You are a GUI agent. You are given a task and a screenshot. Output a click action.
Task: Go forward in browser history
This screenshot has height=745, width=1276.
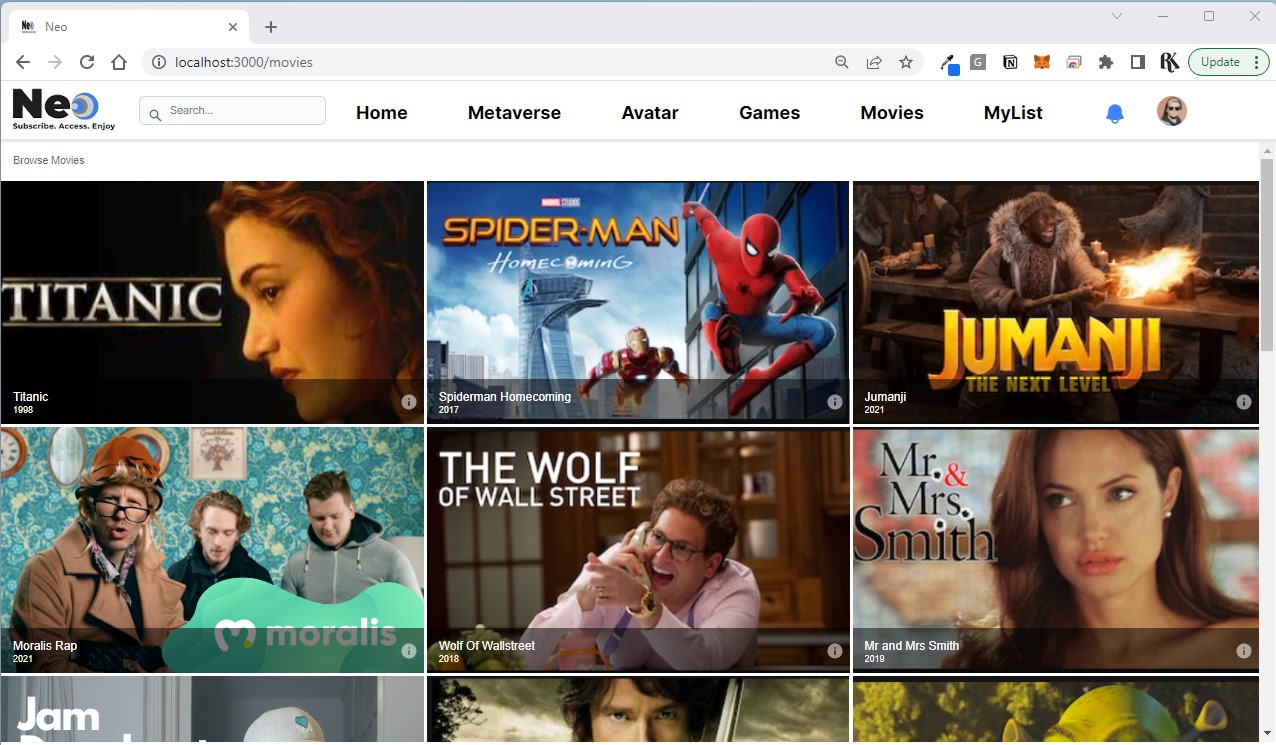point(55,62)
